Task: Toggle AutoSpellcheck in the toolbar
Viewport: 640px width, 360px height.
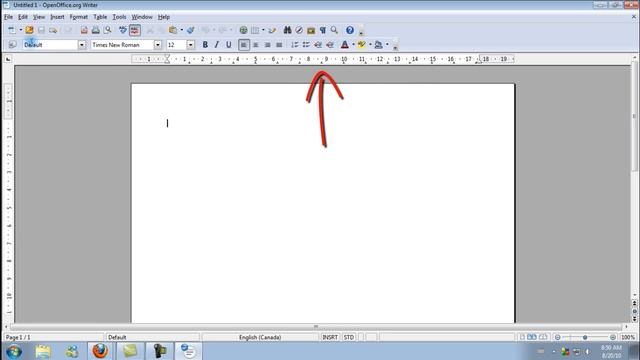Action: pos(135,30)
